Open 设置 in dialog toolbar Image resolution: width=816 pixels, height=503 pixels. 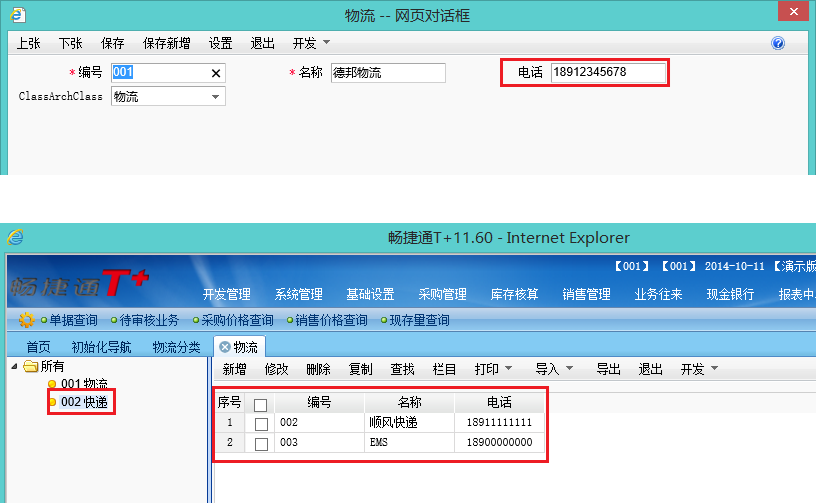click(220, 43)
